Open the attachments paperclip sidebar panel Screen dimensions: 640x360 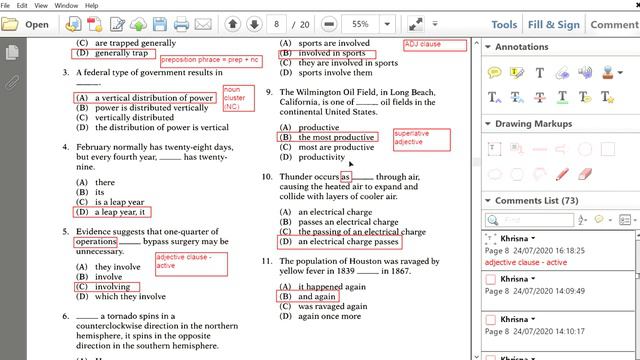click(x=12, y=82)
